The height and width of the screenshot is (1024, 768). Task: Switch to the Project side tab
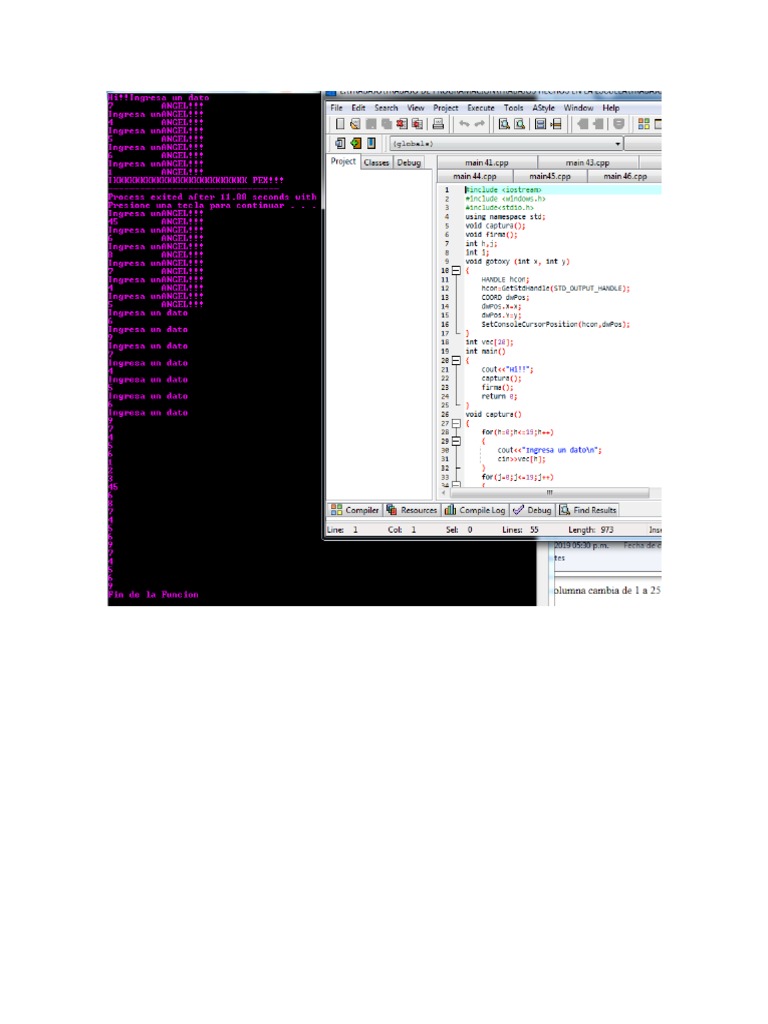(x=343, y=161)
